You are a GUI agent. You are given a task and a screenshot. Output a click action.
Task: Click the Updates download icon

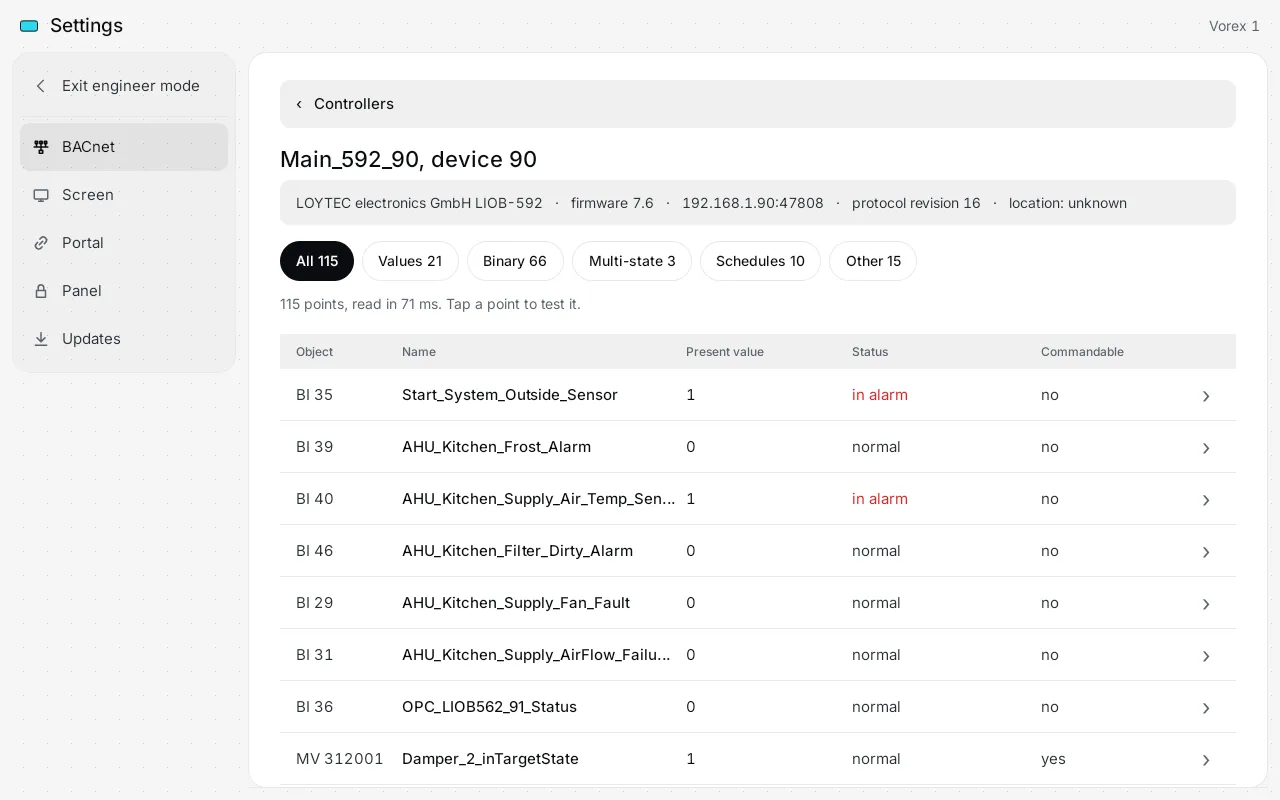(x=41, y=339)
